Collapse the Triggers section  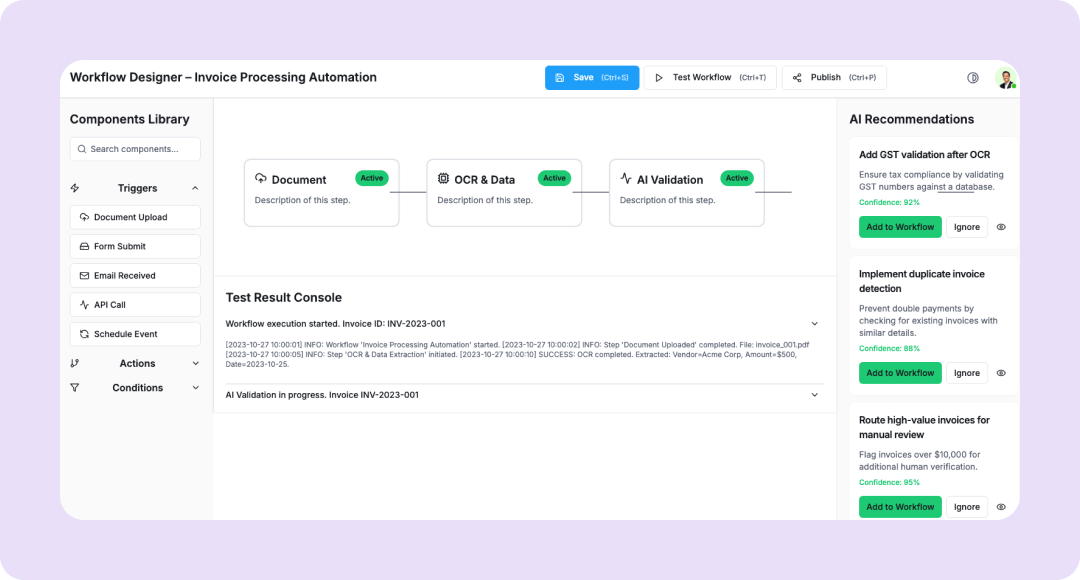(x=195, y=188)
